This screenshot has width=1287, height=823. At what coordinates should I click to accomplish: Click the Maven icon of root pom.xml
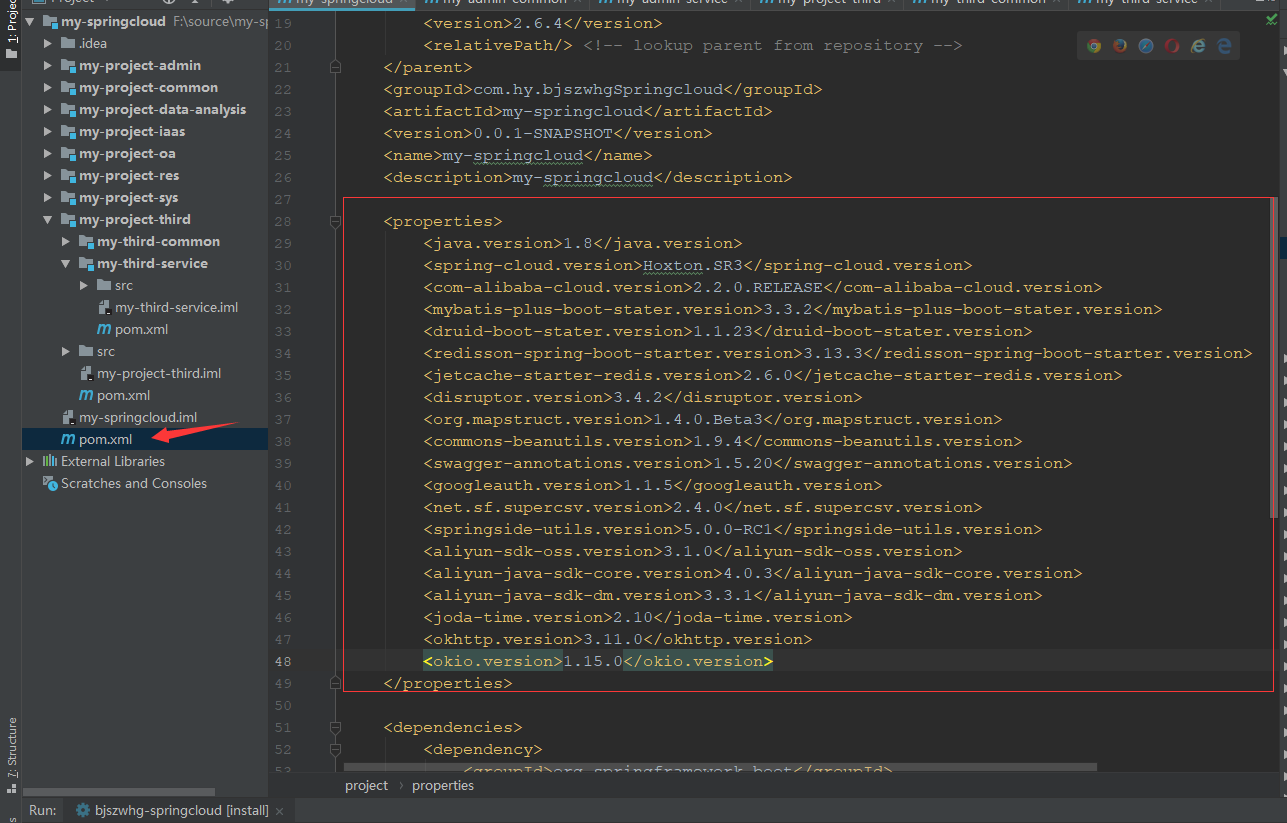tap(68, 439)
